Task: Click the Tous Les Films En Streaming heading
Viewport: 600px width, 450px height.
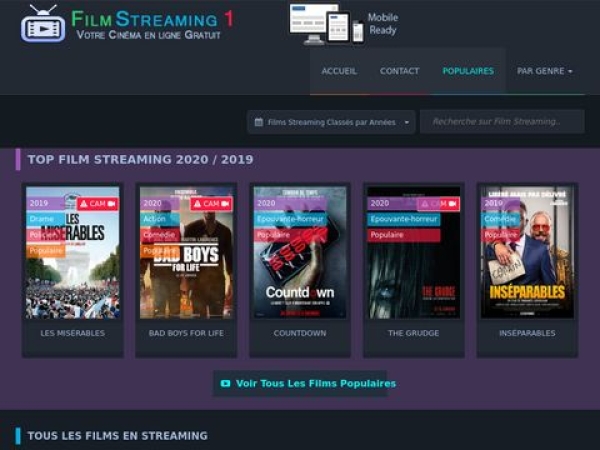Action: (x=117, y=436)
